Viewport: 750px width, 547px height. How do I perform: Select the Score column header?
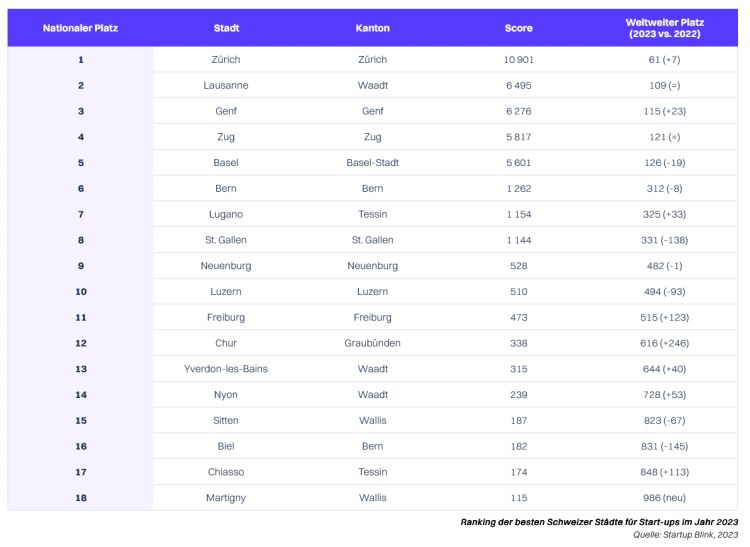518,28
